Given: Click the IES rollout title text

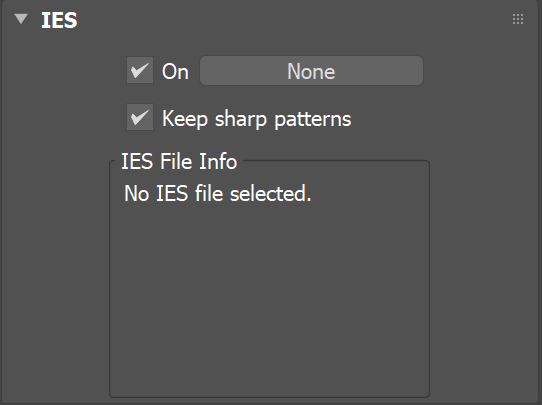Looking at the screenshot, I should pyautogui.click(x=59, y=20).
